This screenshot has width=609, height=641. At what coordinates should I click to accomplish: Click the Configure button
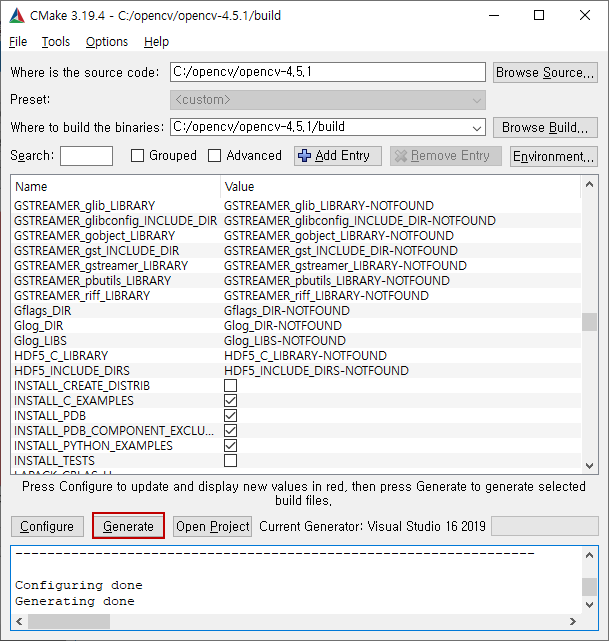(x=47, y=526)
